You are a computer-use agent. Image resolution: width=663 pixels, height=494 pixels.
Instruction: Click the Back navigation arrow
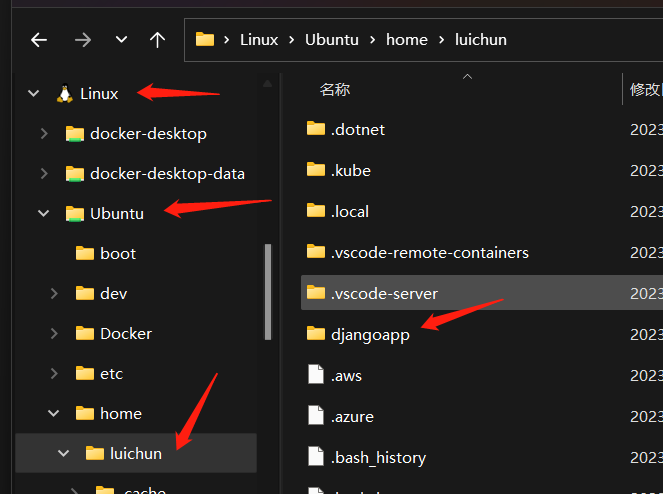[39, 40]
